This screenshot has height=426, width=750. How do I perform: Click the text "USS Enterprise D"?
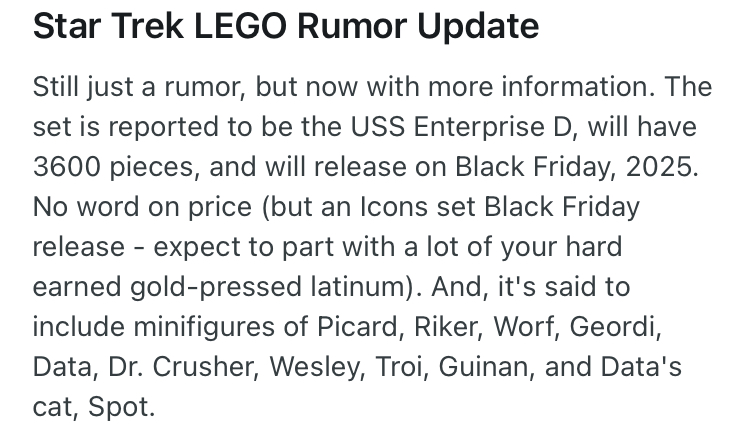tap(461, 127)
